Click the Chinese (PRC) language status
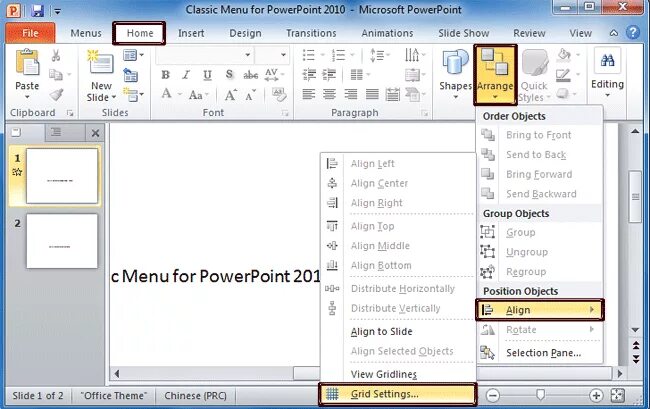 (x=195, y=396)
